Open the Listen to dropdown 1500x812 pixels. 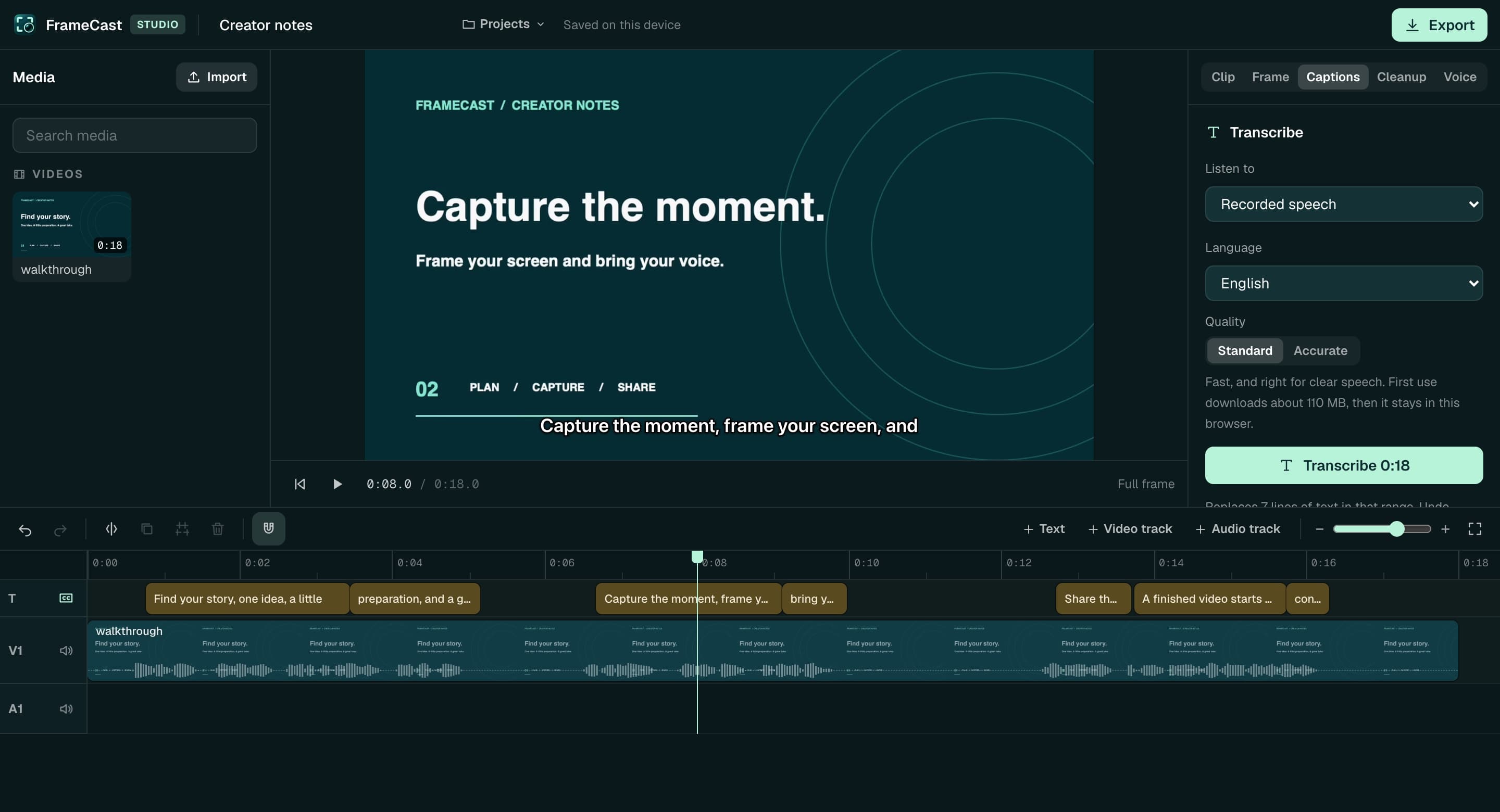[x=1344, y=204]
